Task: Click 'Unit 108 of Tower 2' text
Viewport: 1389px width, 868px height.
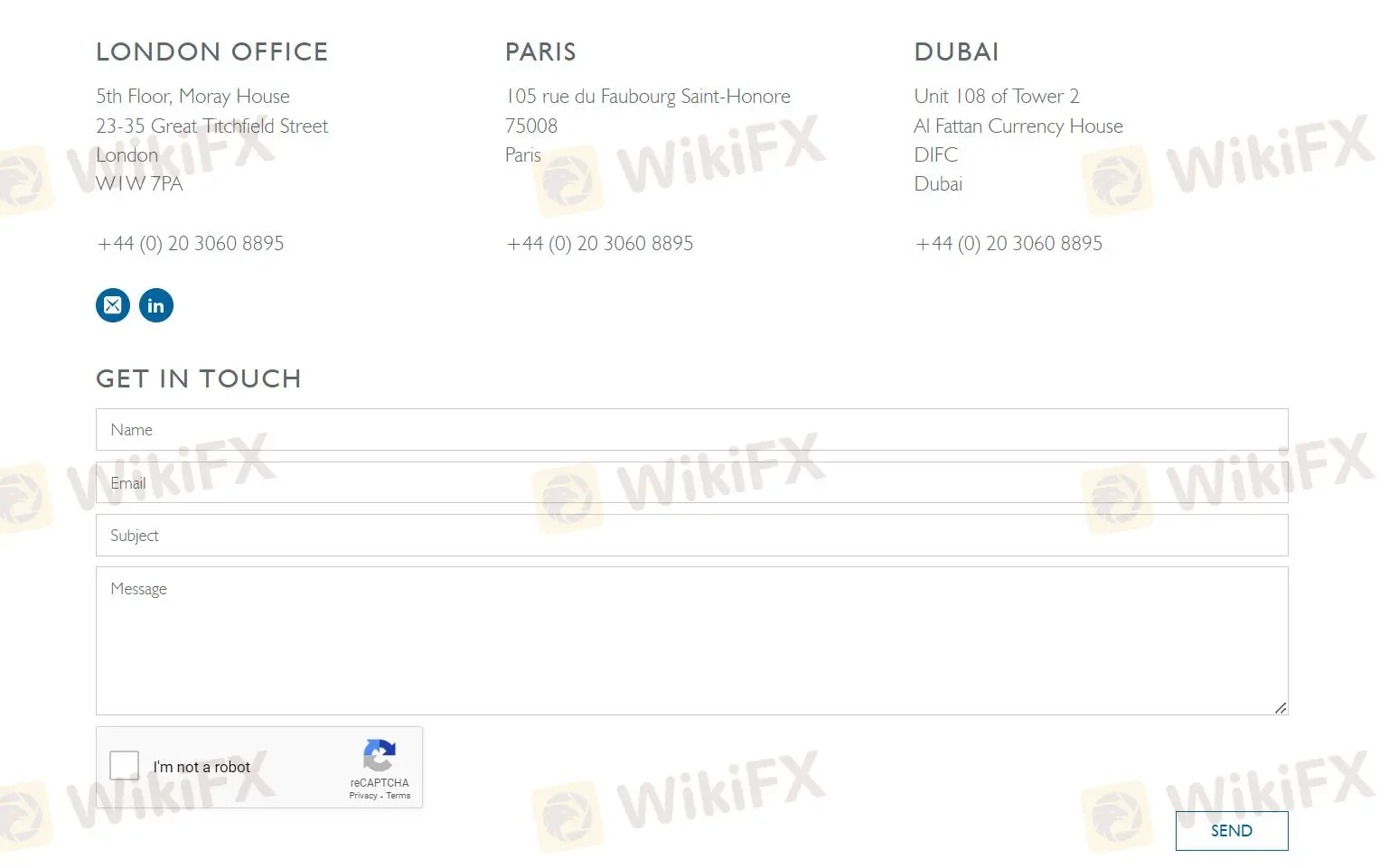Action: coord(997,97)
